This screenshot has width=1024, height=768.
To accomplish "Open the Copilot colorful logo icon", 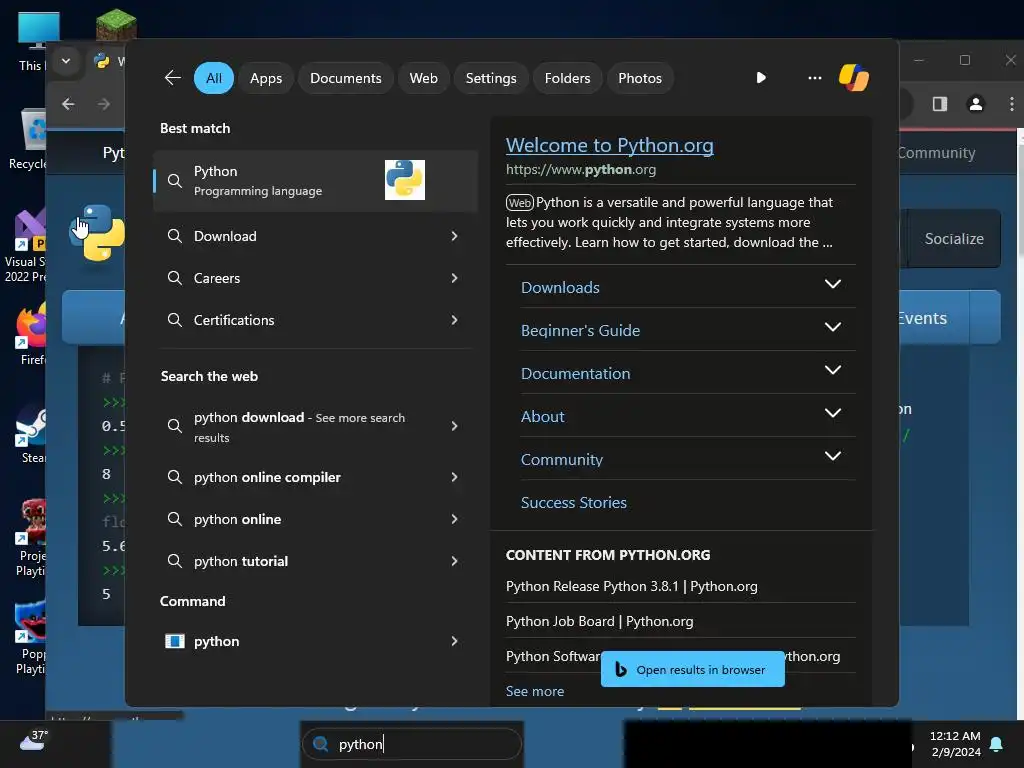I will (854, 78).
